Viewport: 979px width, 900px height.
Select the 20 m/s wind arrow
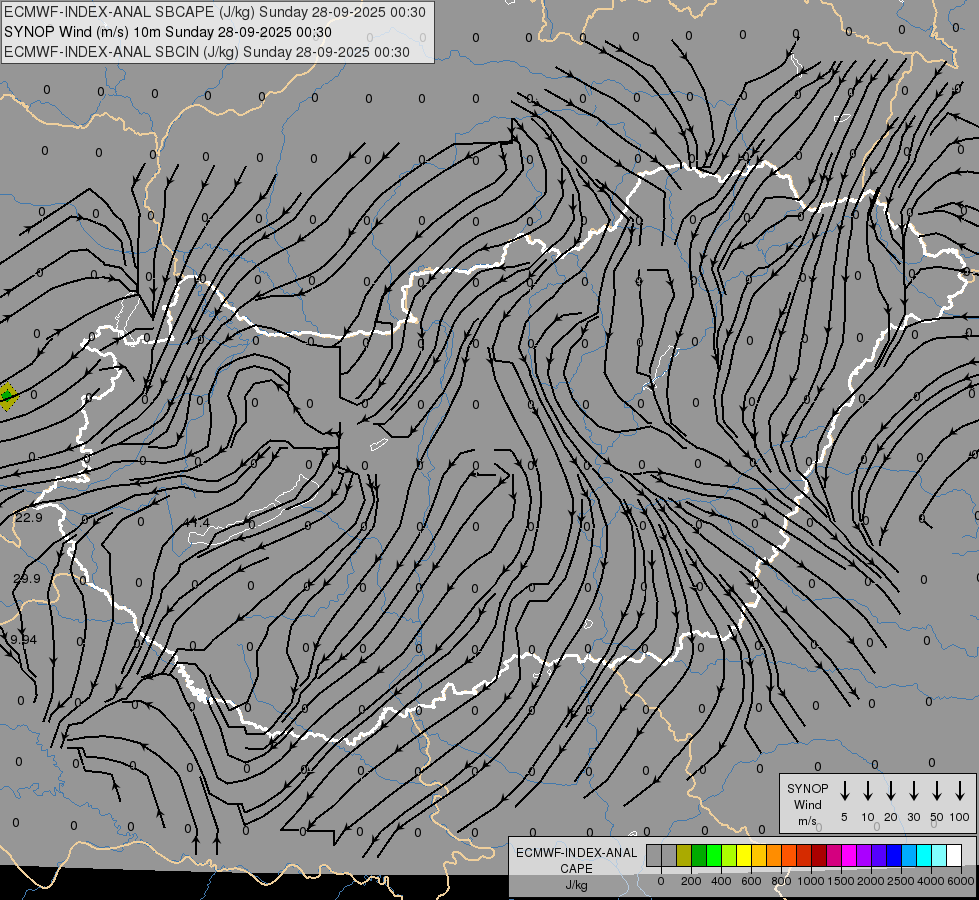click(891, 791)
